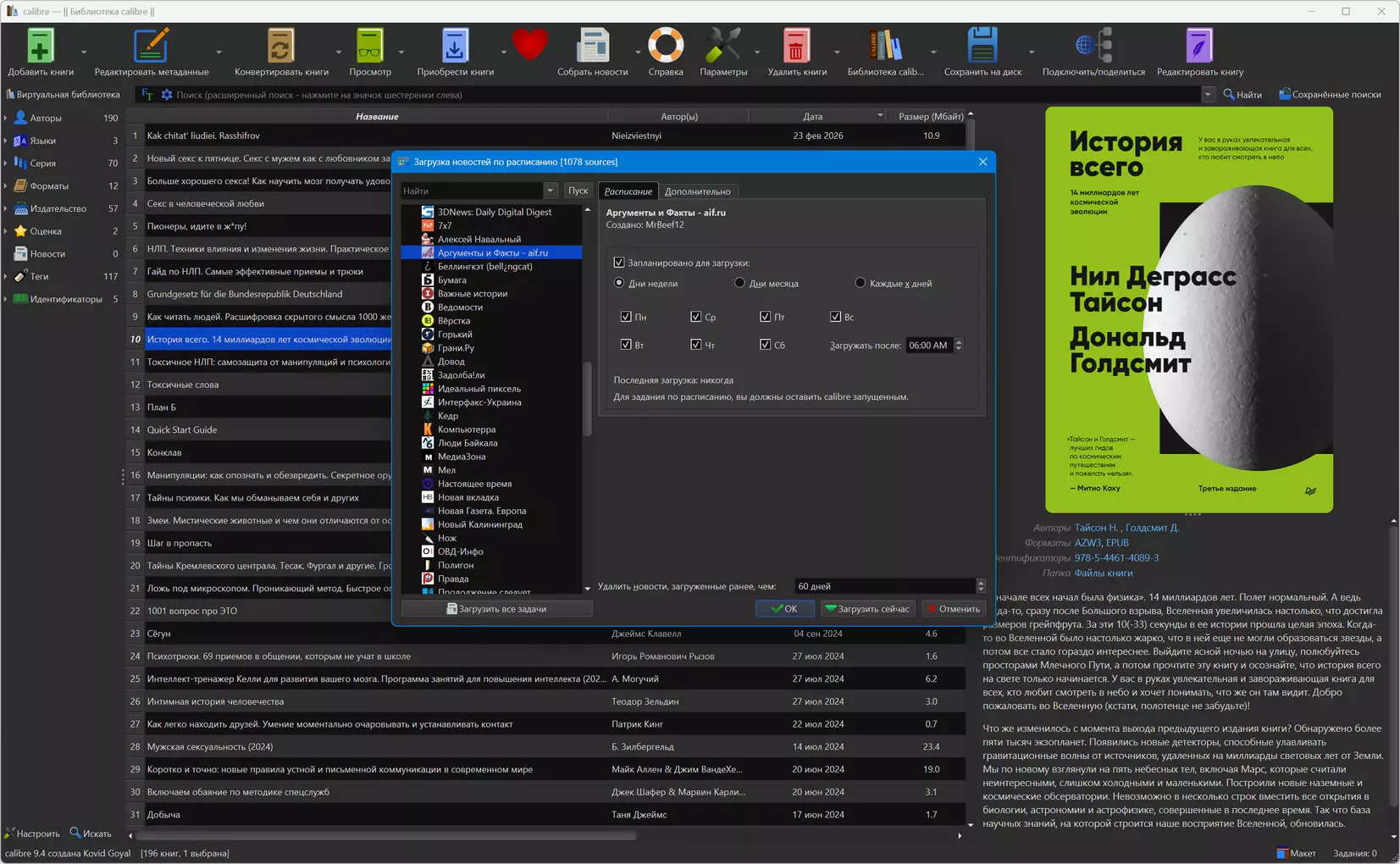The height and width of the screenshot is (864, 1400).
Task: Open the main search history dropdown
Action: (1207, 95)
